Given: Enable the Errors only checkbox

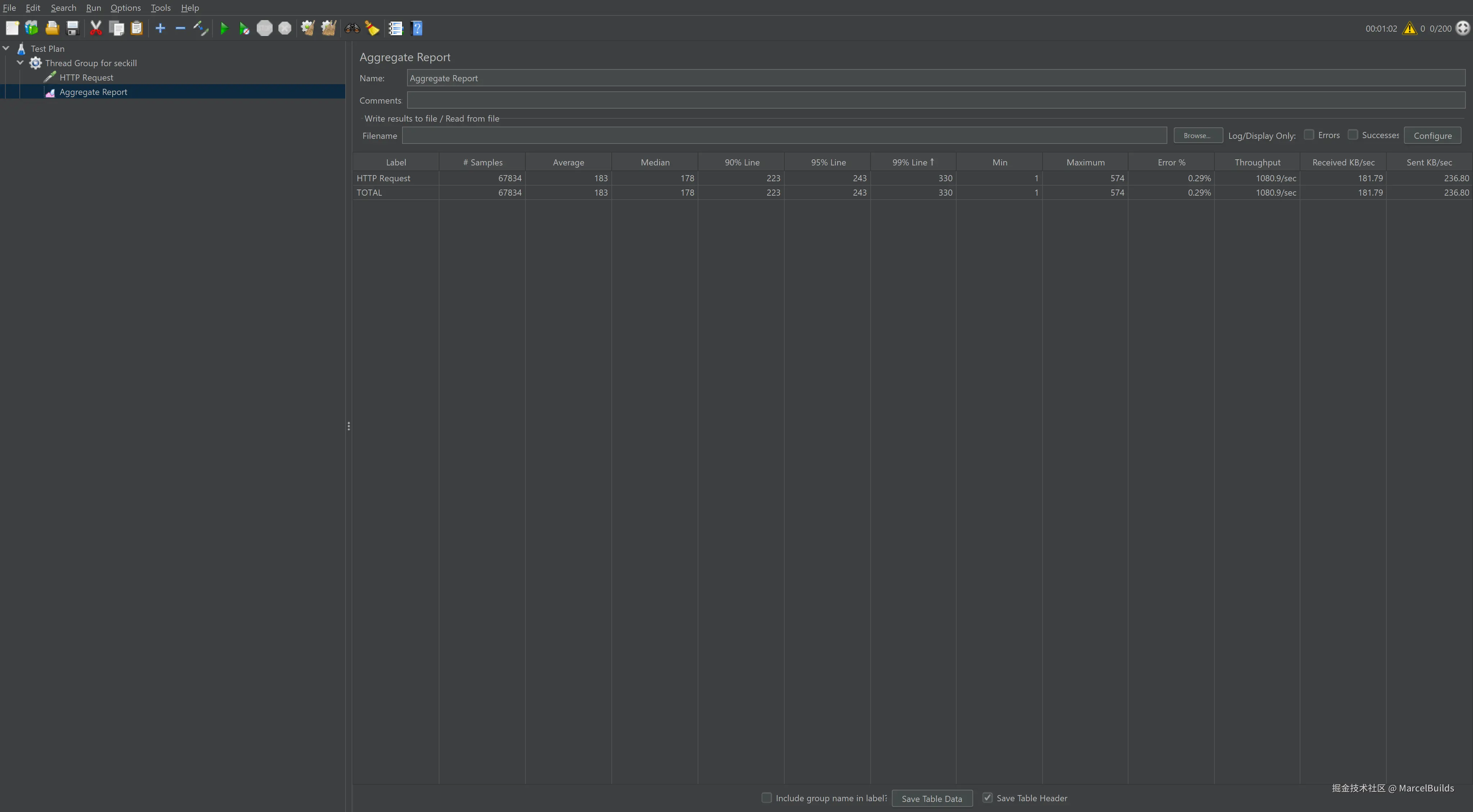Looking at the screenshot, I should click(x=1309, y=135).
